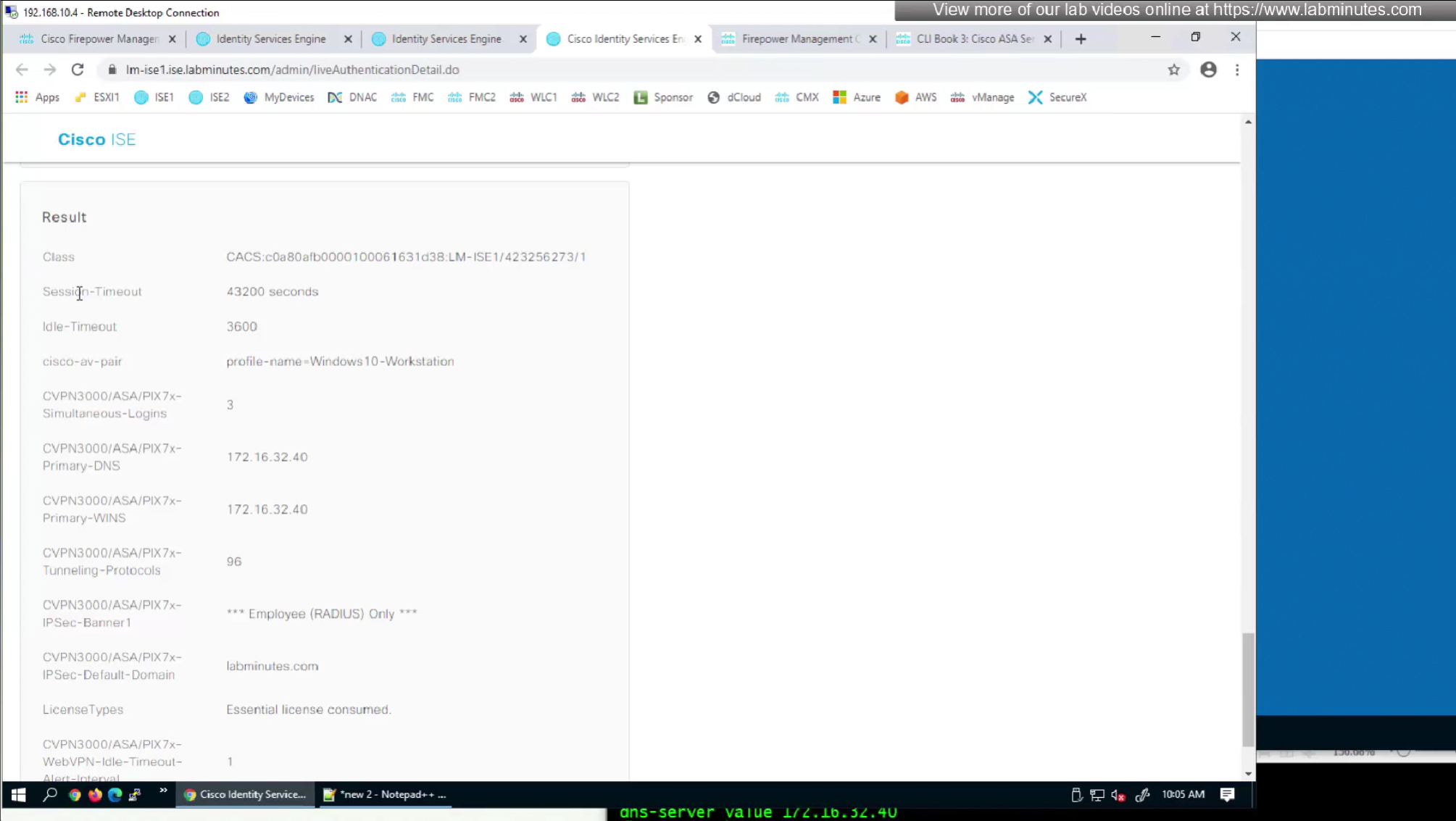
Task: Bookmark this page with the star icon
Action: 1173,70
